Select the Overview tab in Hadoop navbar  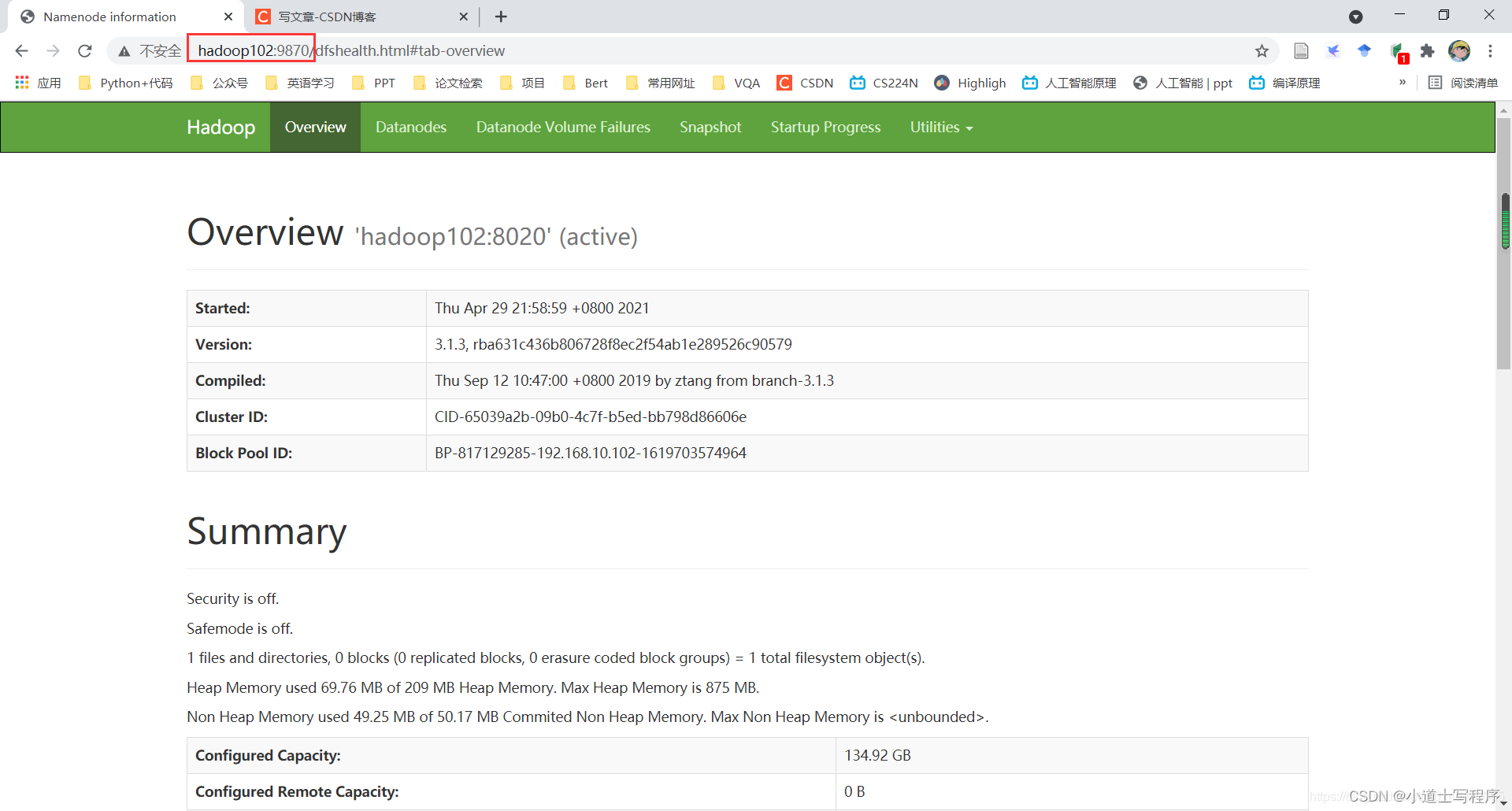315,127
